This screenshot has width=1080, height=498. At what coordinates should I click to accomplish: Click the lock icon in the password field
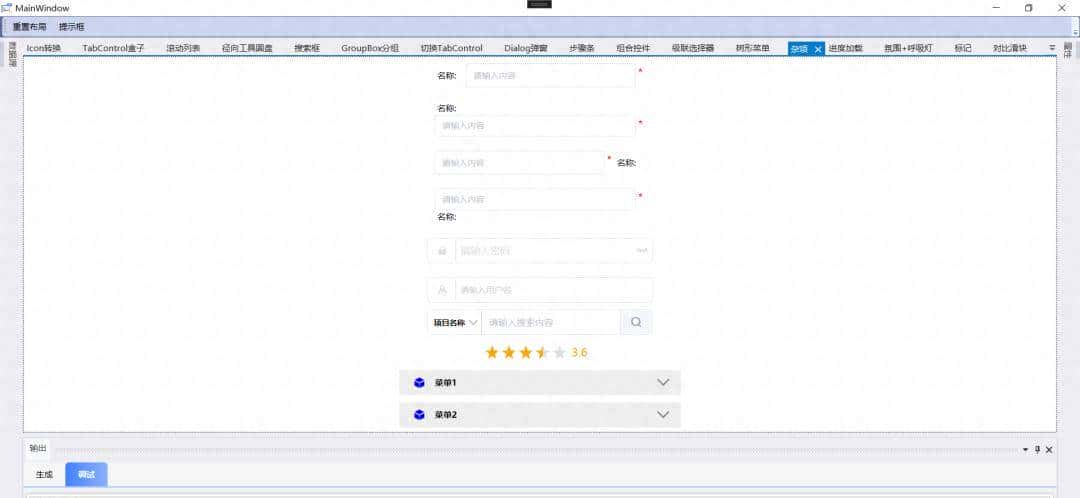click(442, 250)
